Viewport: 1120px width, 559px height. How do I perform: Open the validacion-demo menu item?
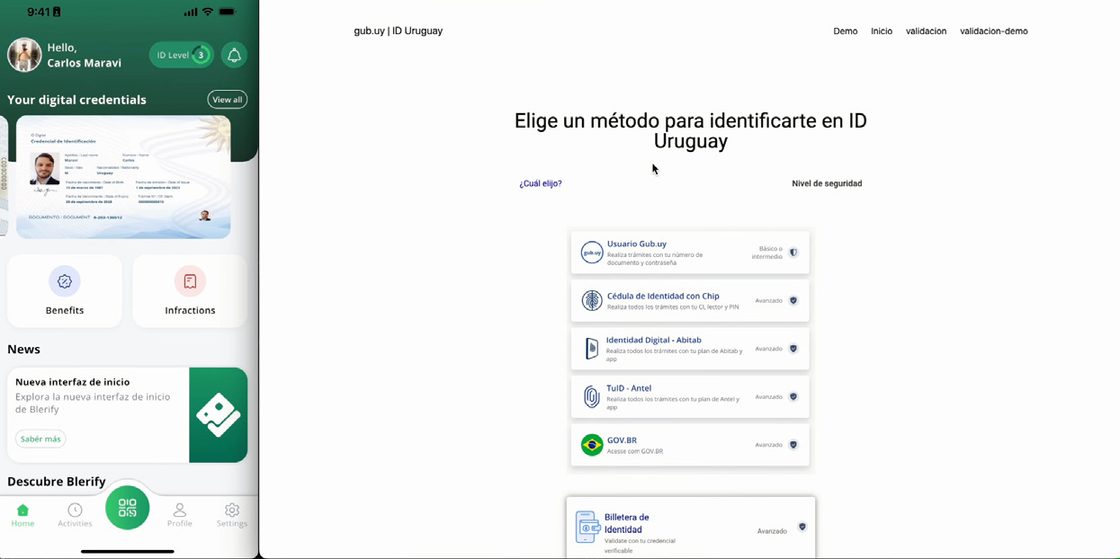(994, 31)
